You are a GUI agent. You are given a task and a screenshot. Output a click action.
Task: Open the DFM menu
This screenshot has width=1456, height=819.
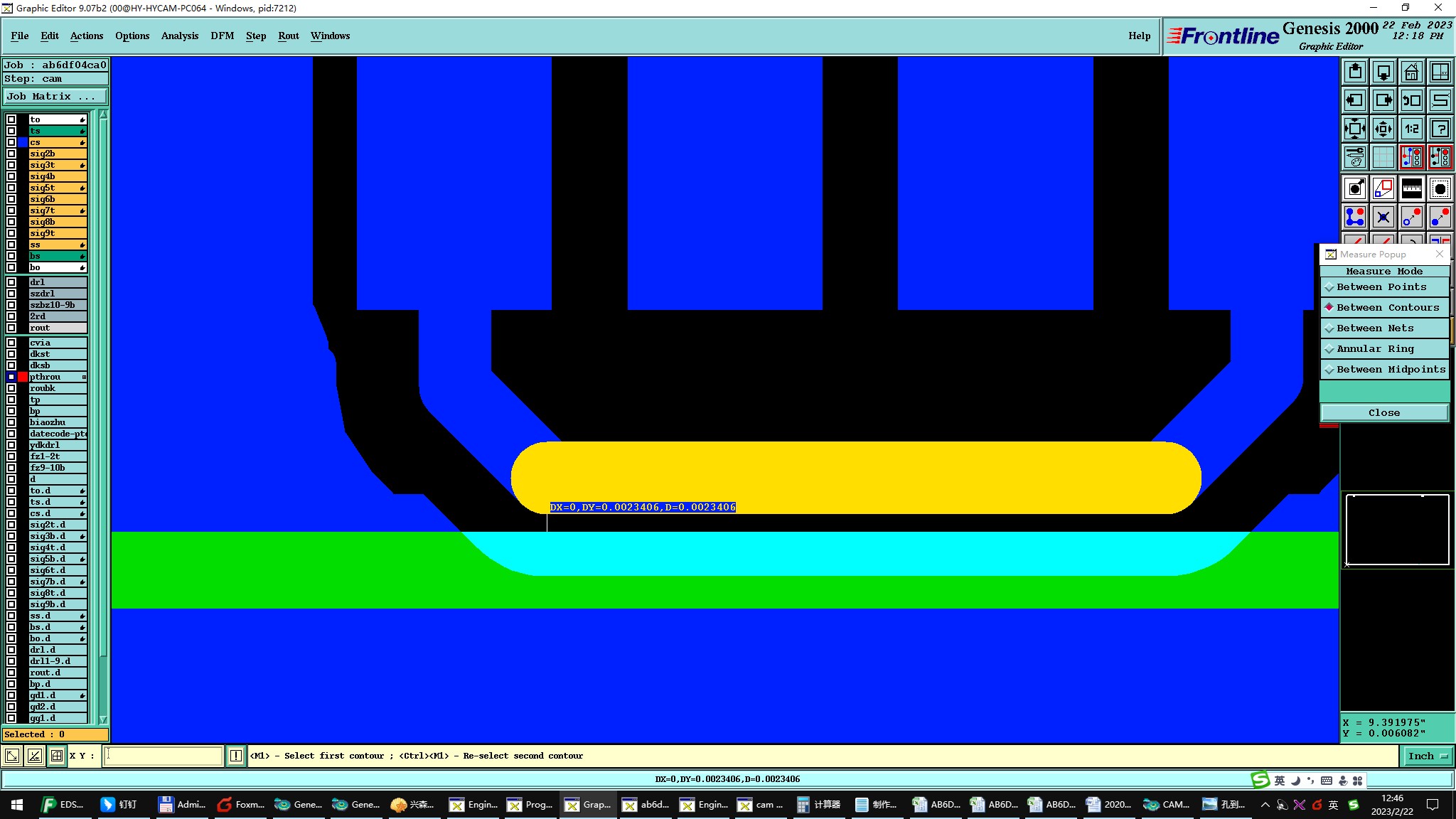[222, 36]
